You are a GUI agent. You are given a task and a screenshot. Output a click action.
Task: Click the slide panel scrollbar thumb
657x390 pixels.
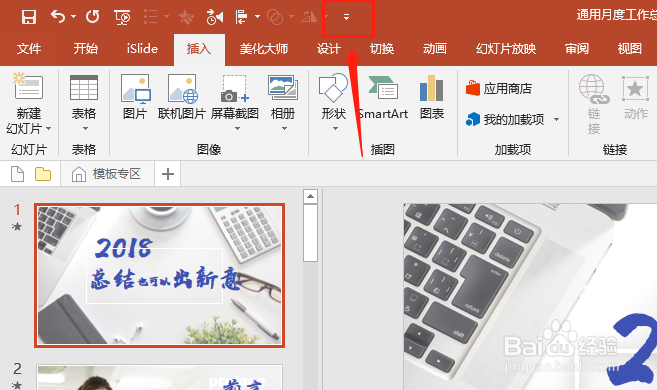(x=310, y=233)
